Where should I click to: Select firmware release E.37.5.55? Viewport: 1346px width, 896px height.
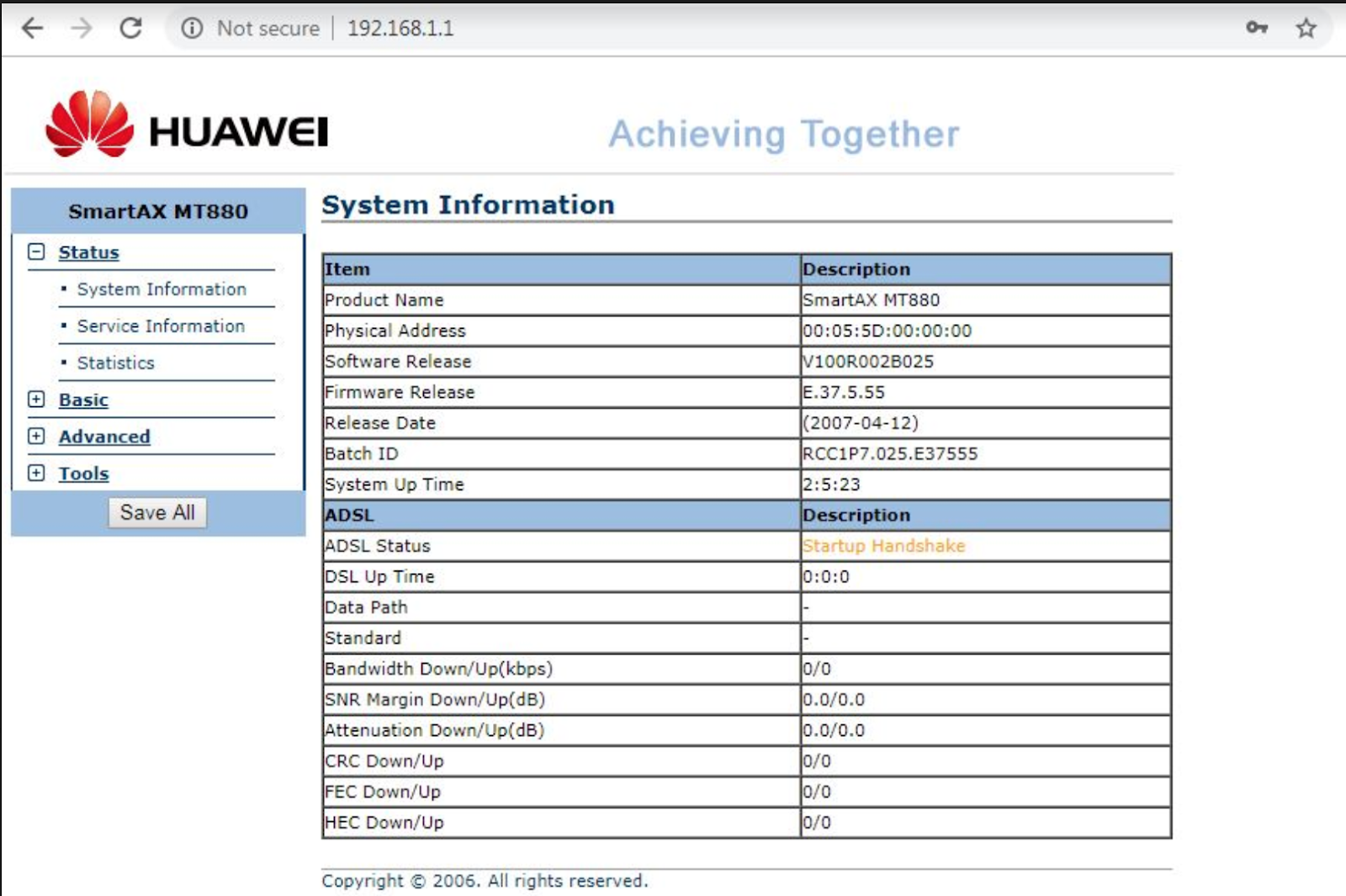(x=844, y=392)
